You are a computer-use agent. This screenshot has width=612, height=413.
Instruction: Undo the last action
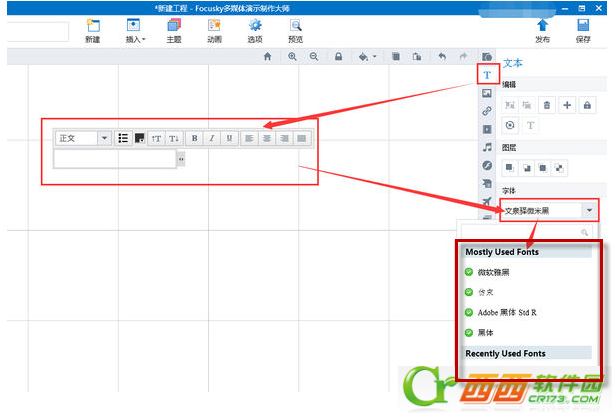442,57
